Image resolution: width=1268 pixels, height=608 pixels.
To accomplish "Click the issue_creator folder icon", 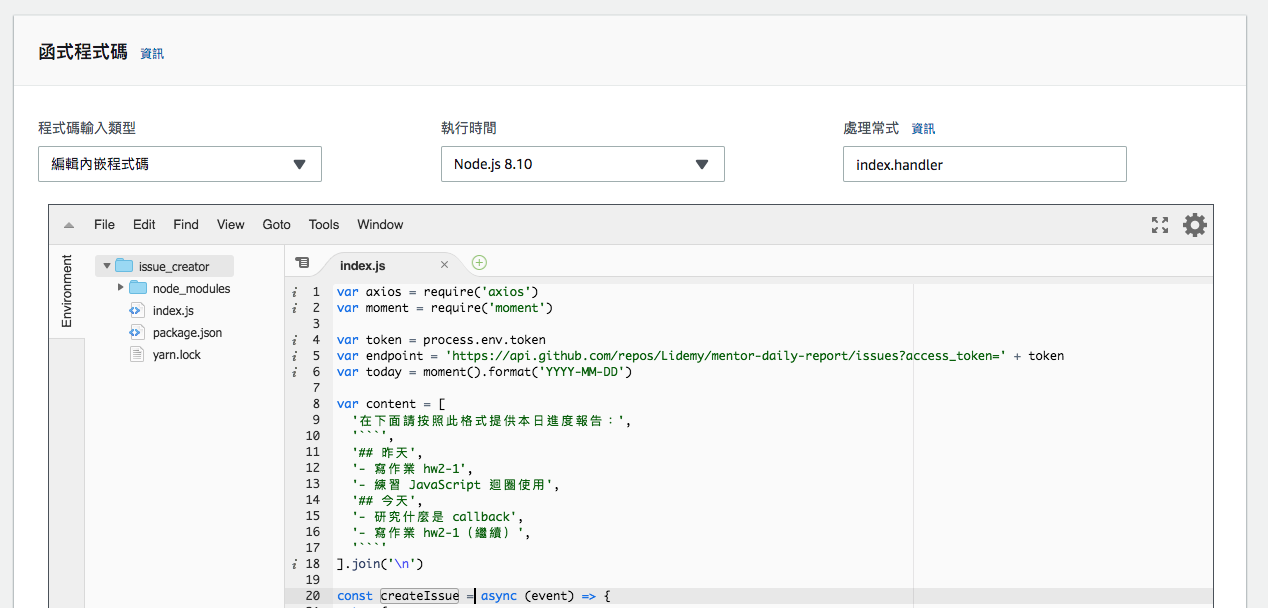I will 124,266.
